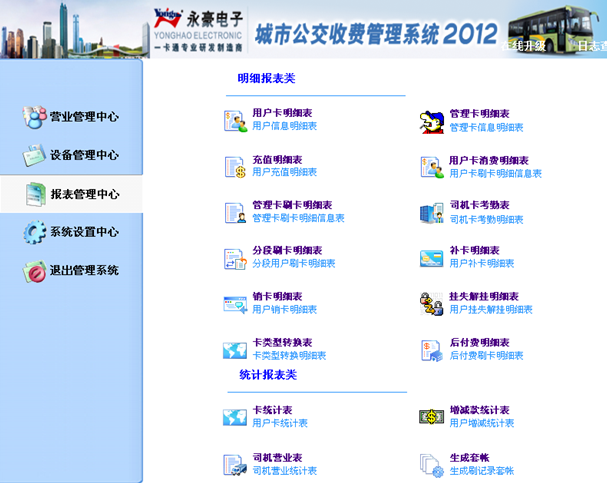The image size is (607, 483).
Task: Click 退出管理系统 to exit
Action: (72, 270)
